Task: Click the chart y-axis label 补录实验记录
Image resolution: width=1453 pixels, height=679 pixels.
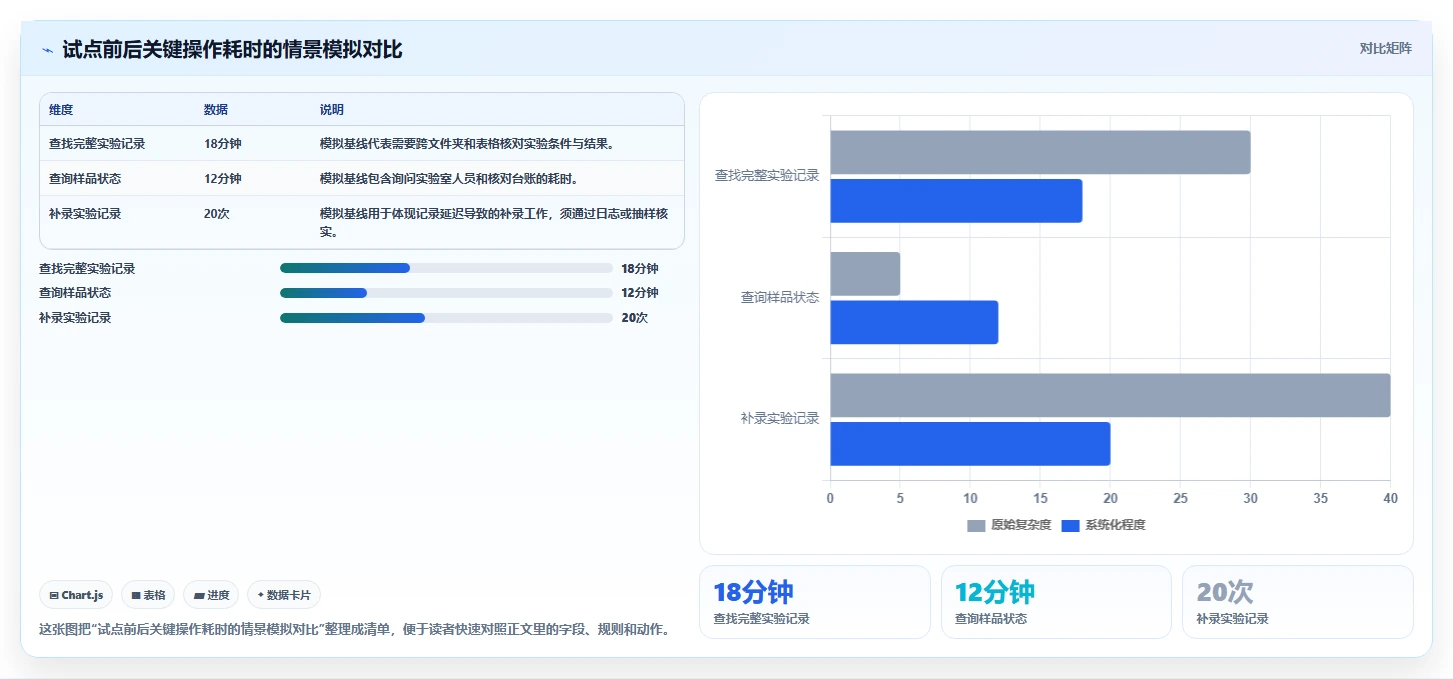Action: [780, 418]
